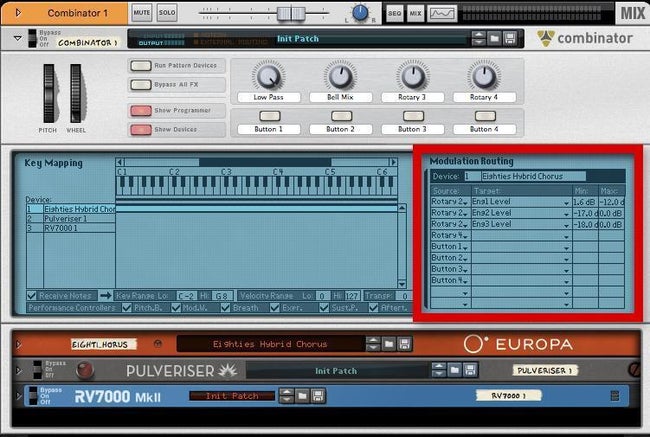650x437 pixels.
Task: Toggle Combinator Bypass/On/Off switch
Action: pos(32,38)
